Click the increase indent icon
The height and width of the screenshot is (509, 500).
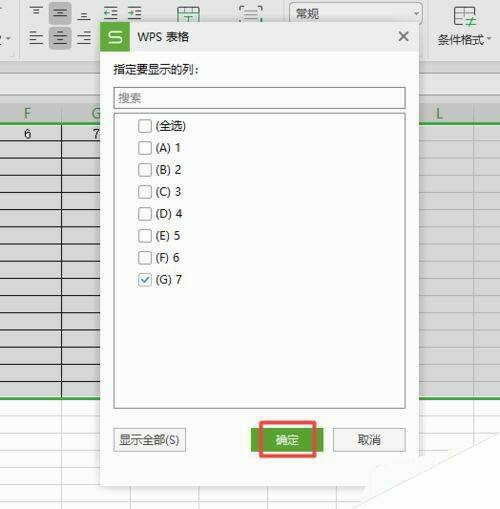coord(134,13)
